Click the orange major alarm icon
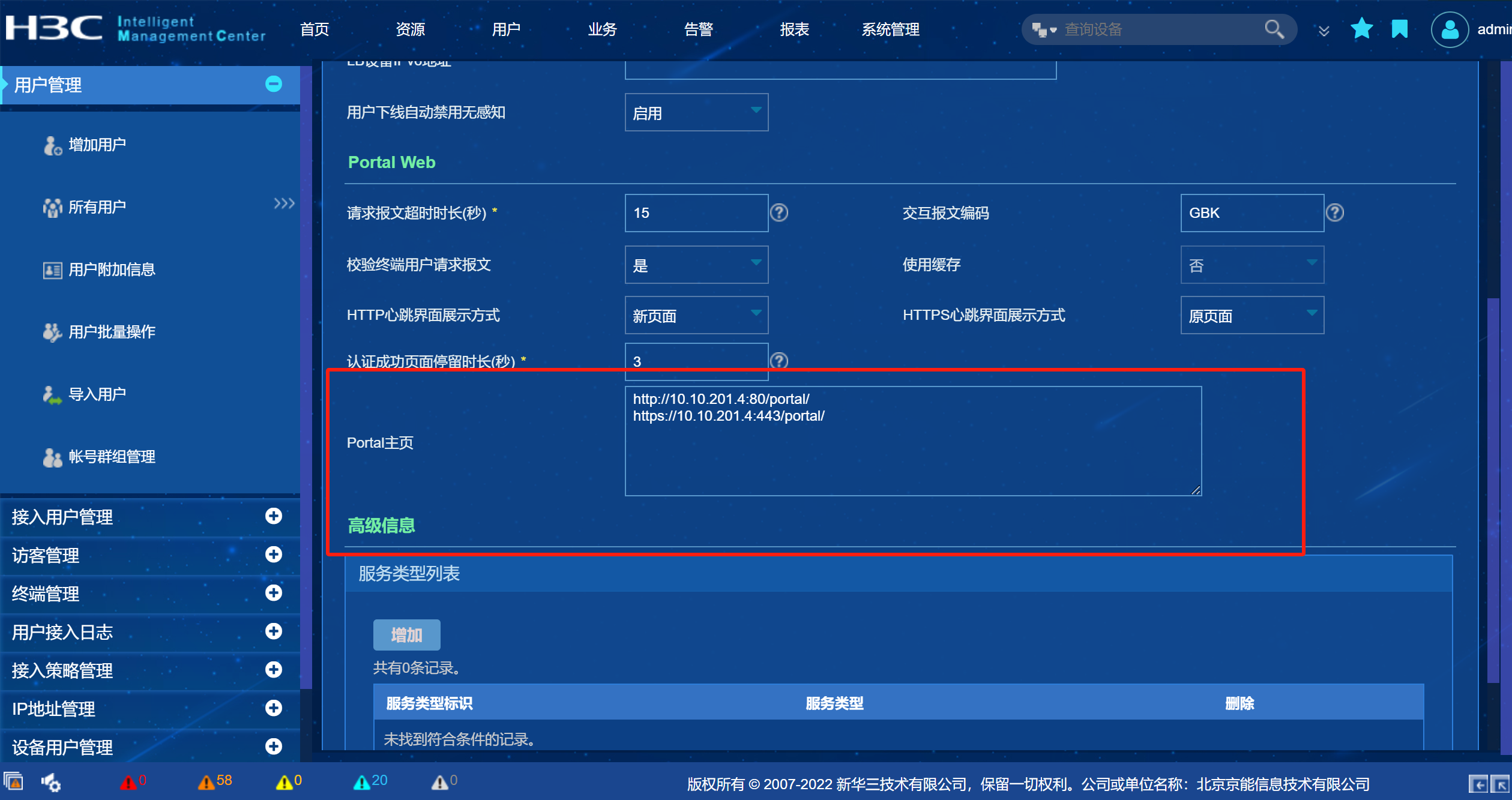The height and width of the screenshot is (800, 1512). (x=206, y=781)
